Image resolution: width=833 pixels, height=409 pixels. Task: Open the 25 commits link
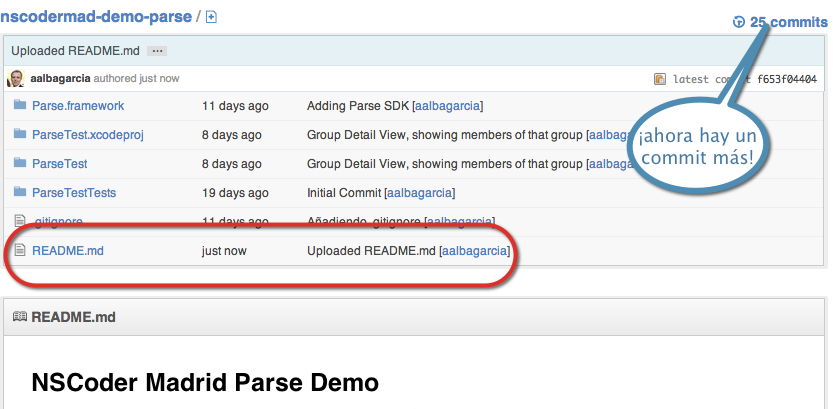pyautogui.click(x=788, y=22)
